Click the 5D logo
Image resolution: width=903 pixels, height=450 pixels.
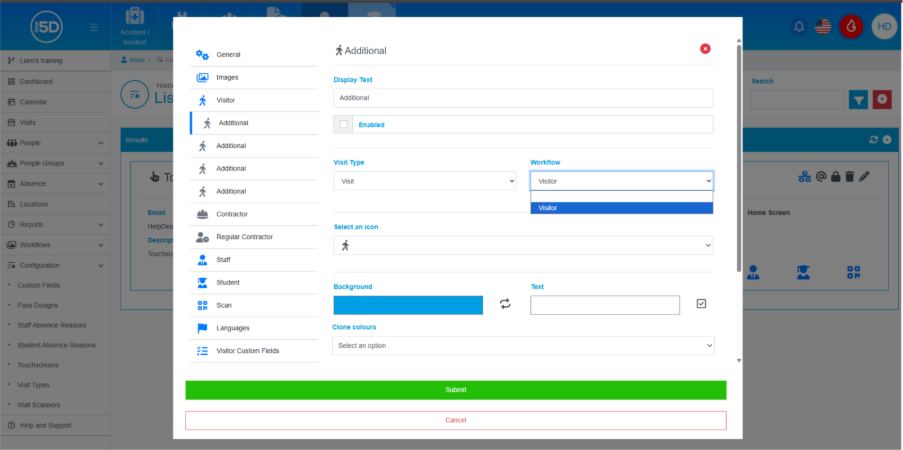[46, 27]
